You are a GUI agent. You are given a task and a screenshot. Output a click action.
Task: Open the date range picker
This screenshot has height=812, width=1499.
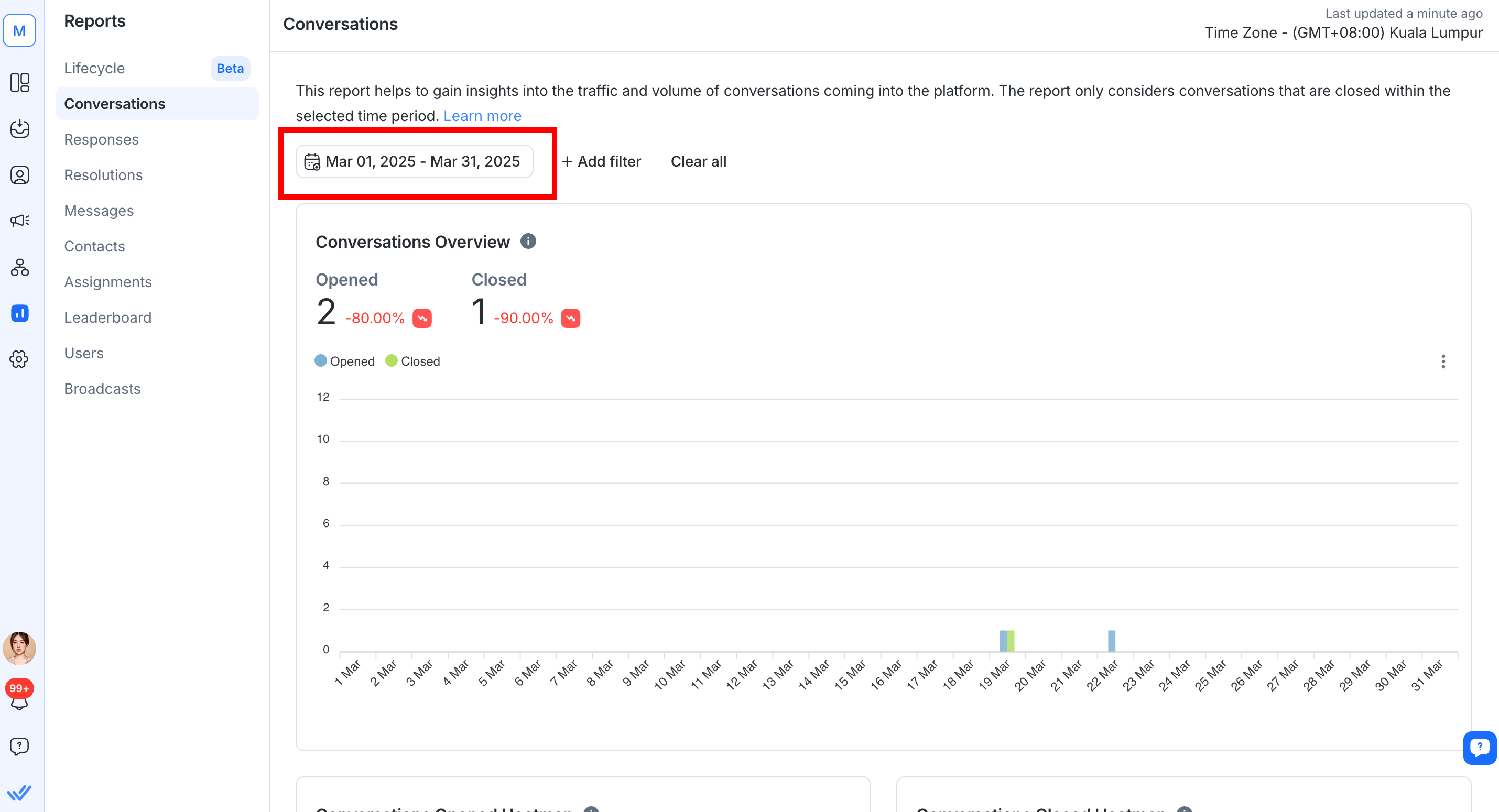tap(414, 162)
